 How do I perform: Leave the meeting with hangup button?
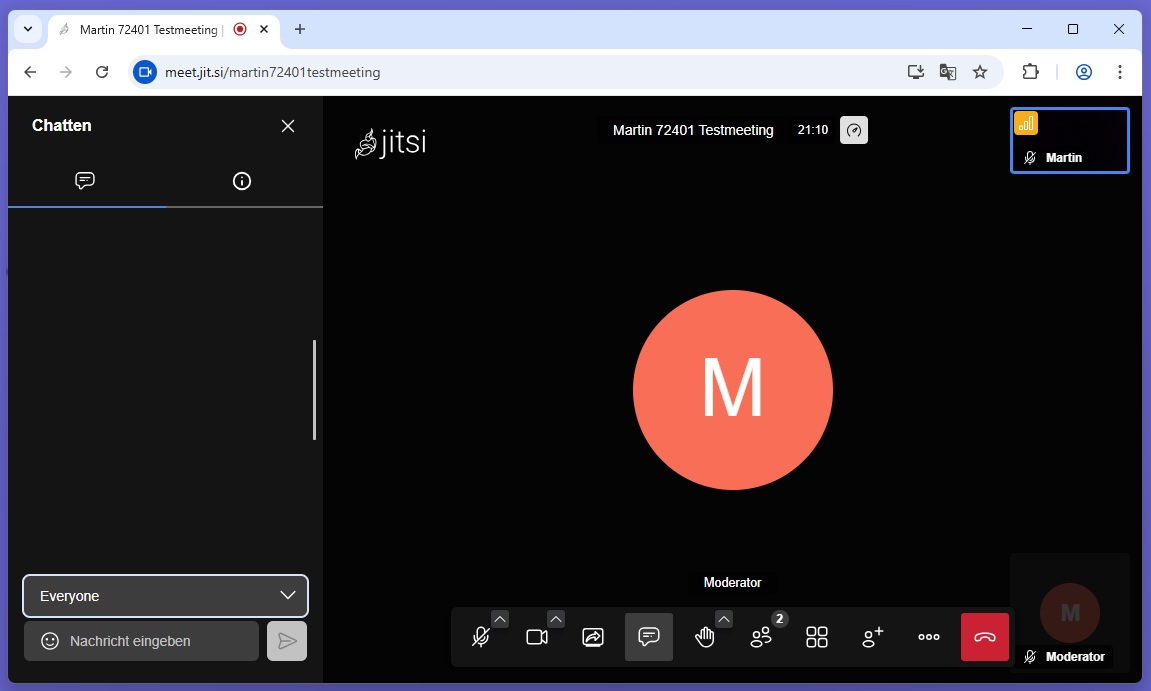(985, 637)
